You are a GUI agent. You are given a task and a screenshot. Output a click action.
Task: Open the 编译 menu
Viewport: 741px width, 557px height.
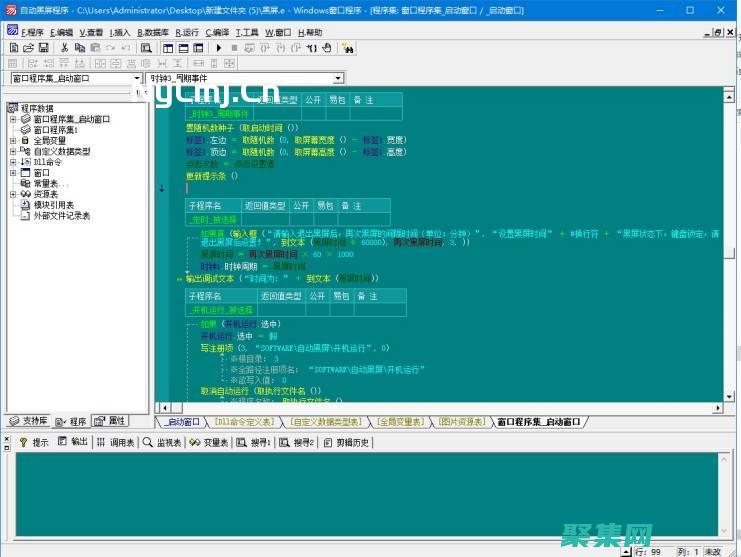tap(217, 32)
